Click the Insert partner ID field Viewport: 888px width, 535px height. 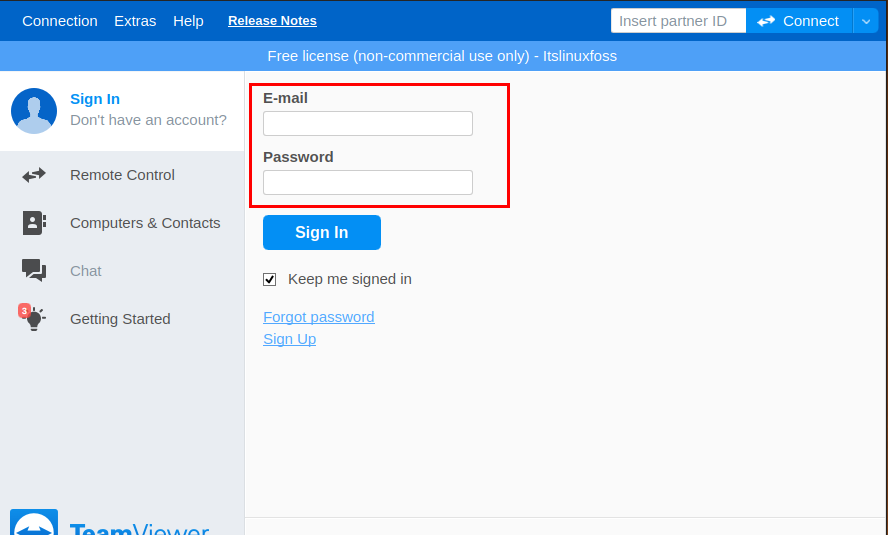pyautogui.click(x=678, y=21)
